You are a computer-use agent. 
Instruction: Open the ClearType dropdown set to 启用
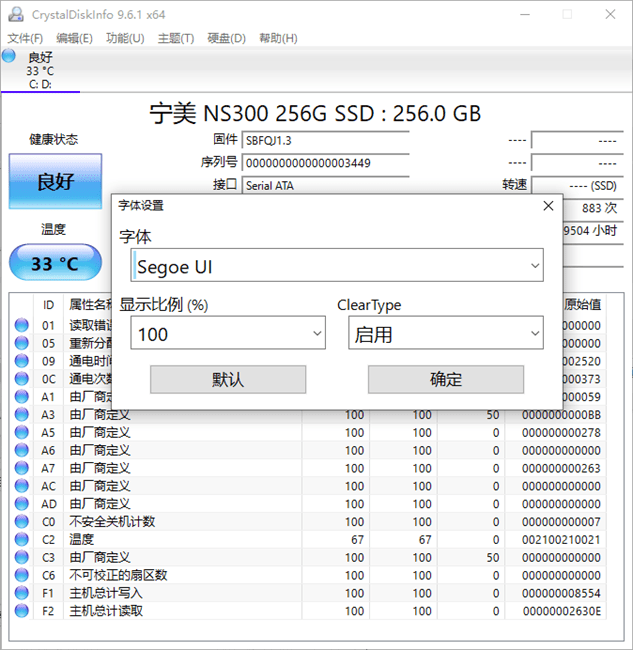point(445,334)
